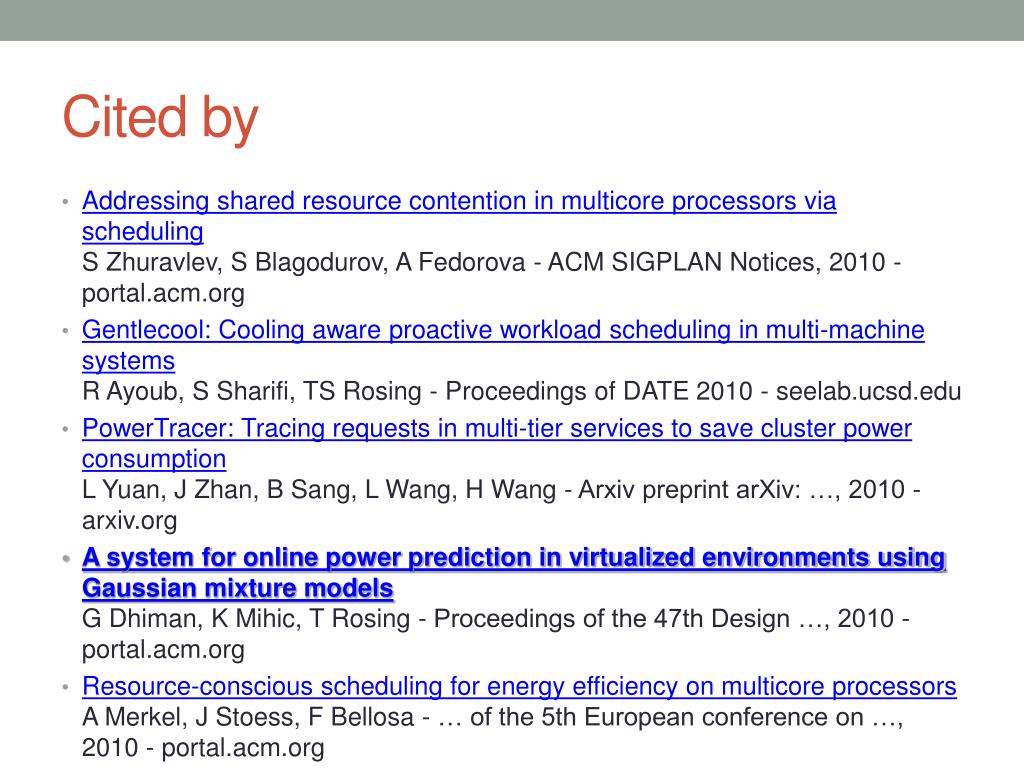
Task: Open Resource-conscious scheduling for energy efficiency link
Action: (519, 686)
